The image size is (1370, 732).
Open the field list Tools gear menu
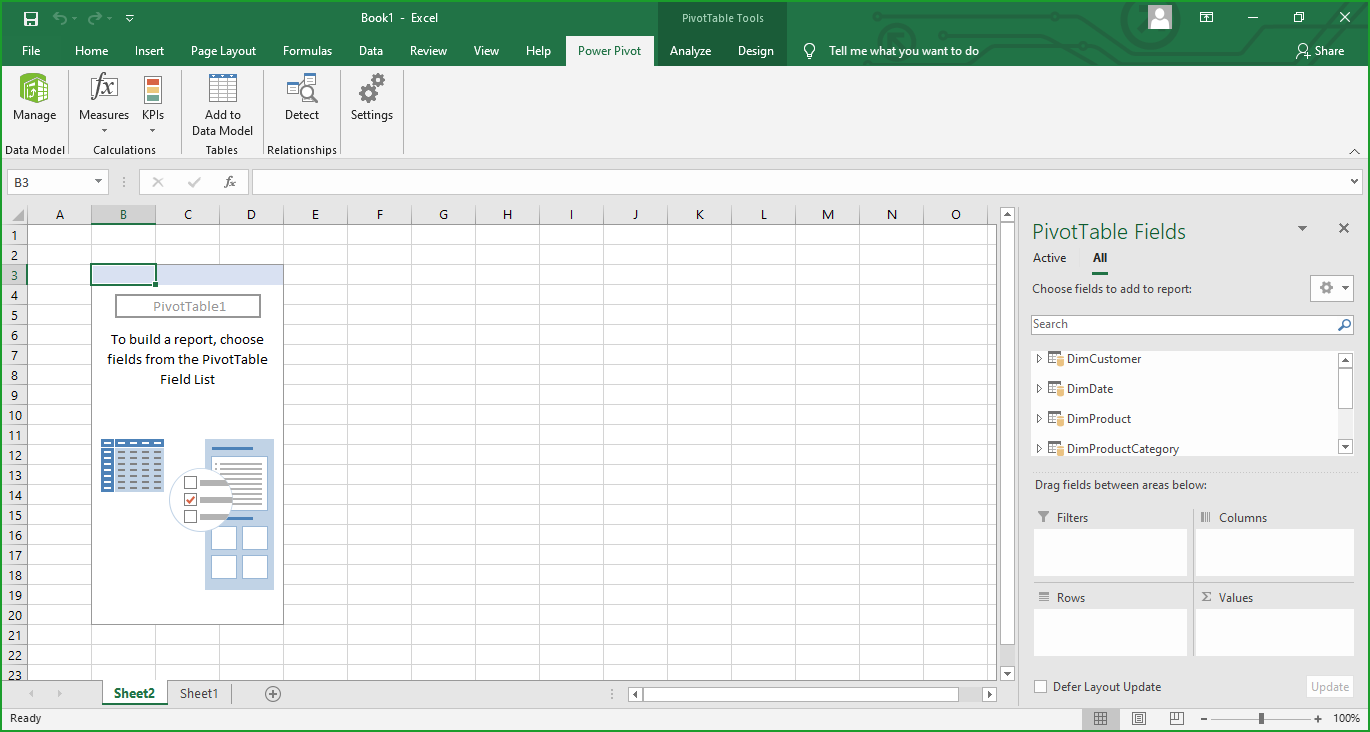(1332, 288)
